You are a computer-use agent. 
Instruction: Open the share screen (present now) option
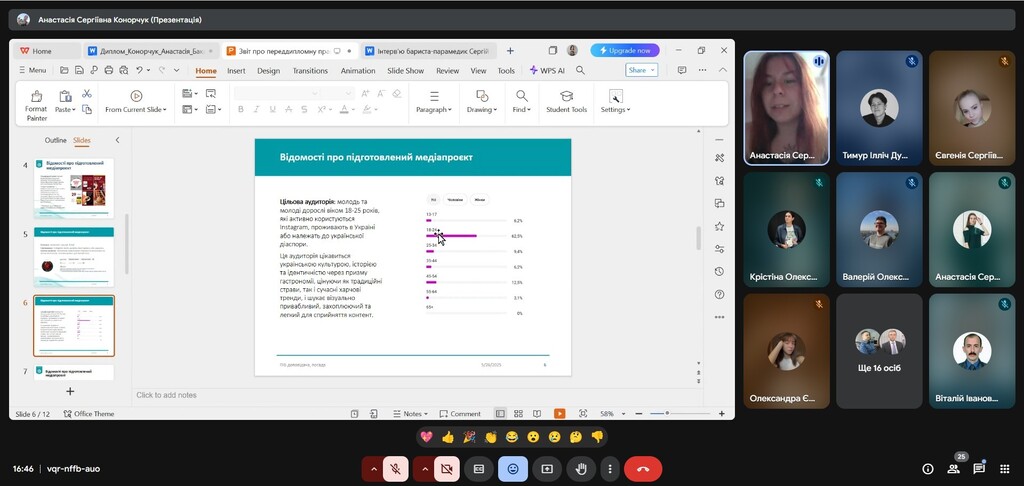tap(547, 468)
